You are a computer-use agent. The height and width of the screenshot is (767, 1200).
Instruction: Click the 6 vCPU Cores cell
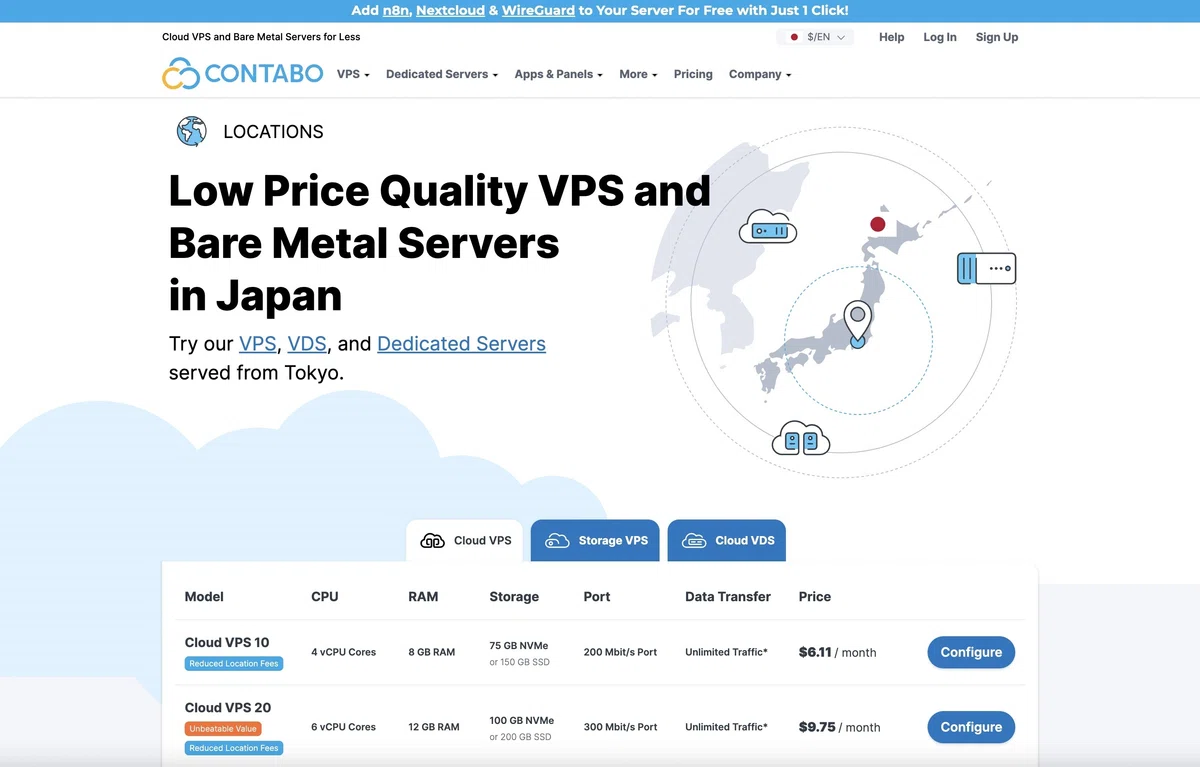tap(343, 727)
